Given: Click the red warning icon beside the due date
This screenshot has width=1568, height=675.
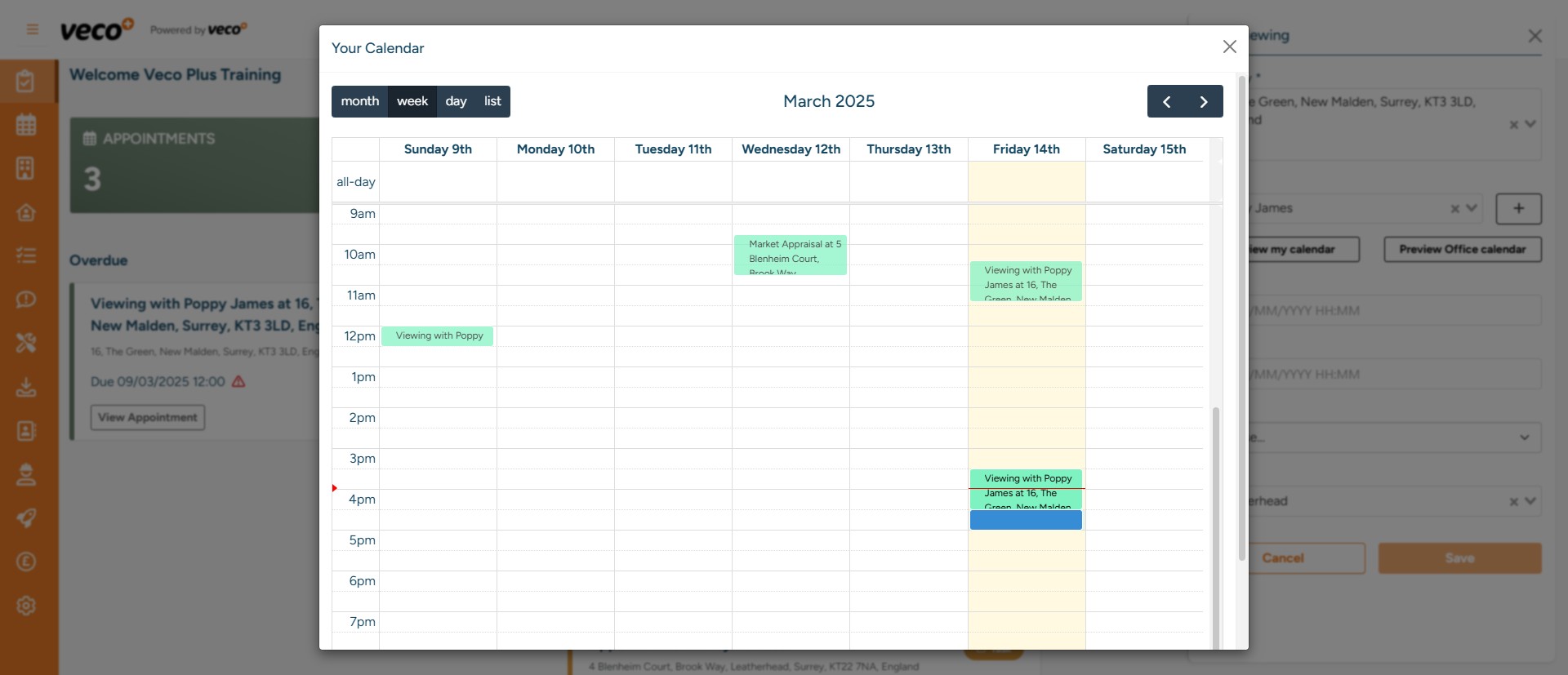Looking at the screenshot, I should 238,381.
